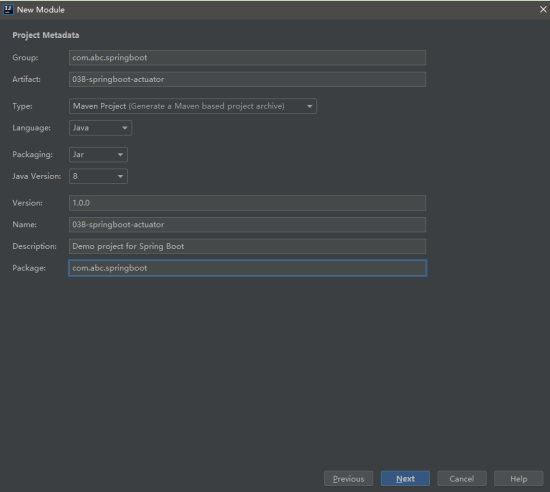Screen dimensions: 550x492
Task: Go to the Next wizard step
Action: (405, 478)
